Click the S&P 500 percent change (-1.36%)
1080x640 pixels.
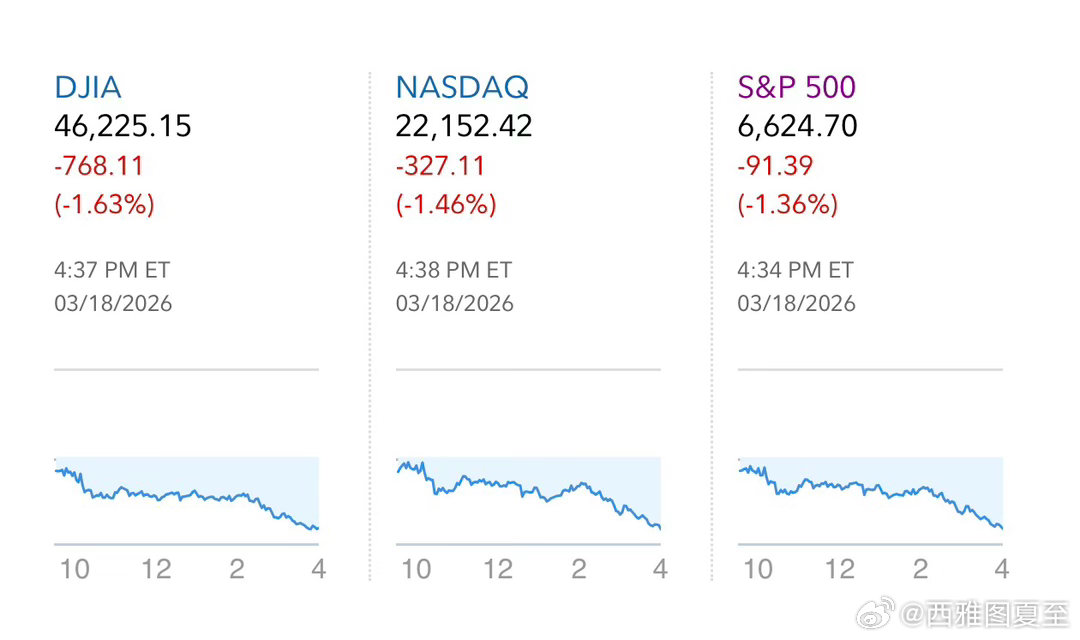click(788, 204)
